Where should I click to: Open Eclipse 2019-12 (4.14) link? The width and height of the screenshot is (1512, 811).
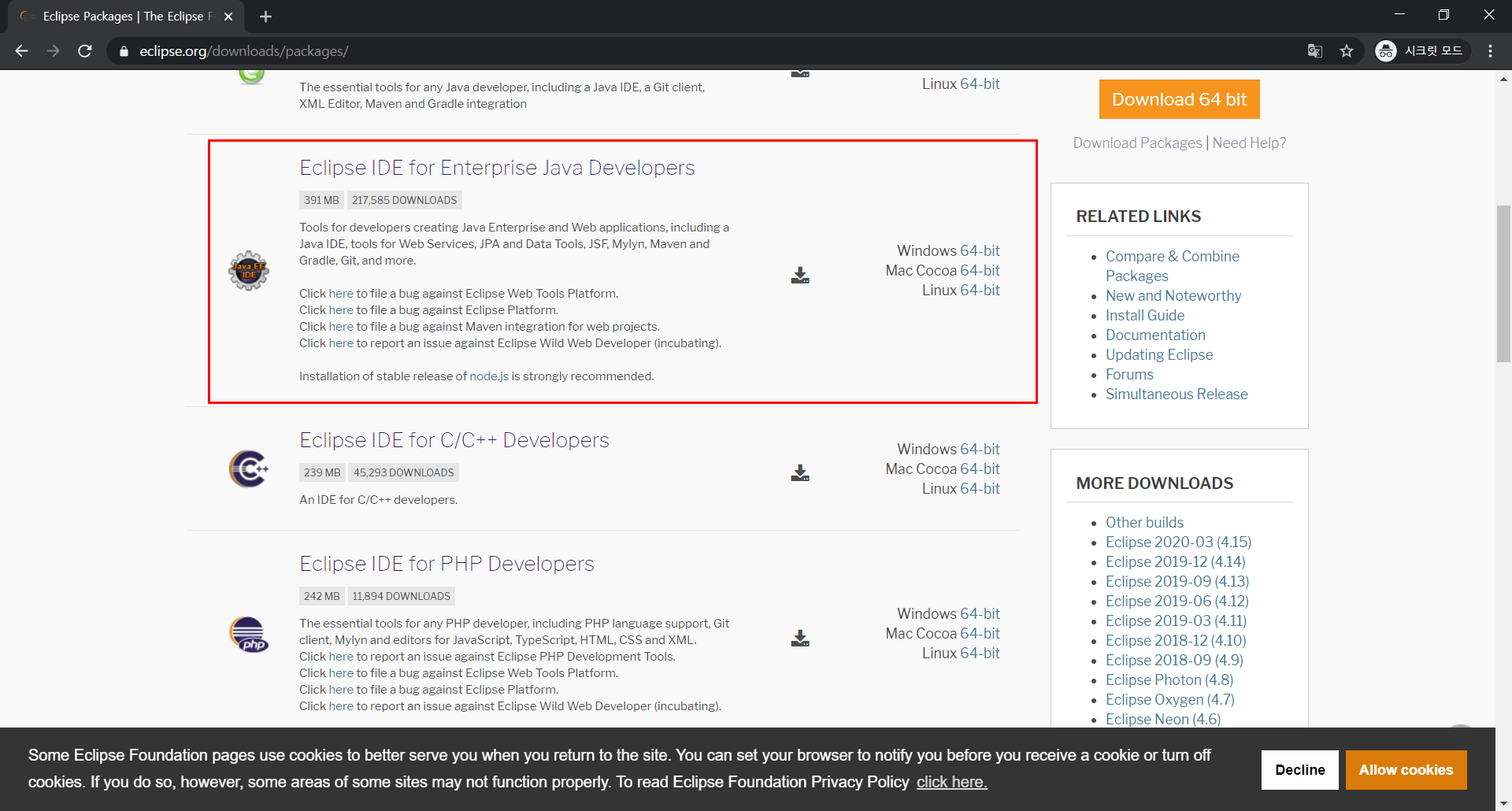[1176, 562]
